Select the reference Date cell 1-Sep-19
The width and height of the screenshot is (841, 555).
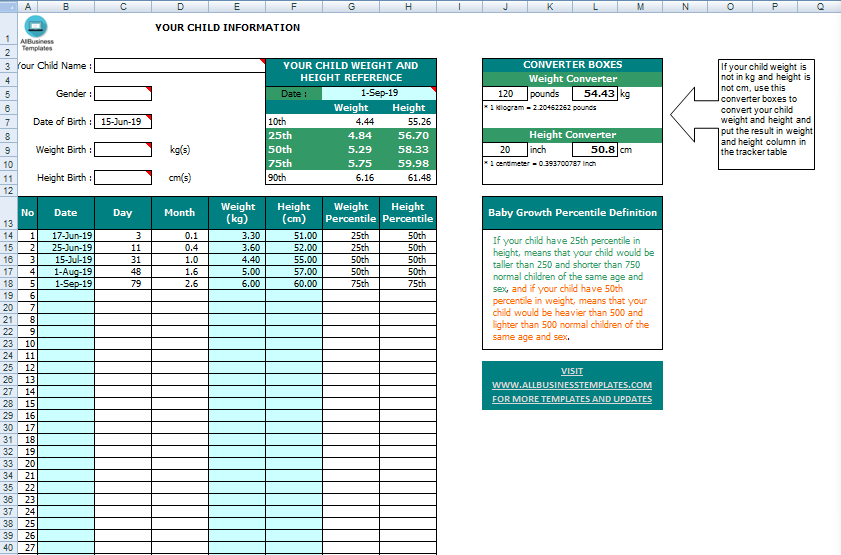click(379, 93)
